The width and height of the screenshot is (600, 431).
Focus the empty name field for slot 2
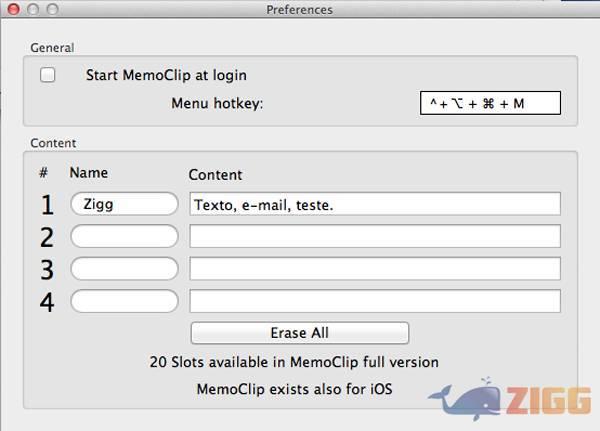click(x=124, y=236)
